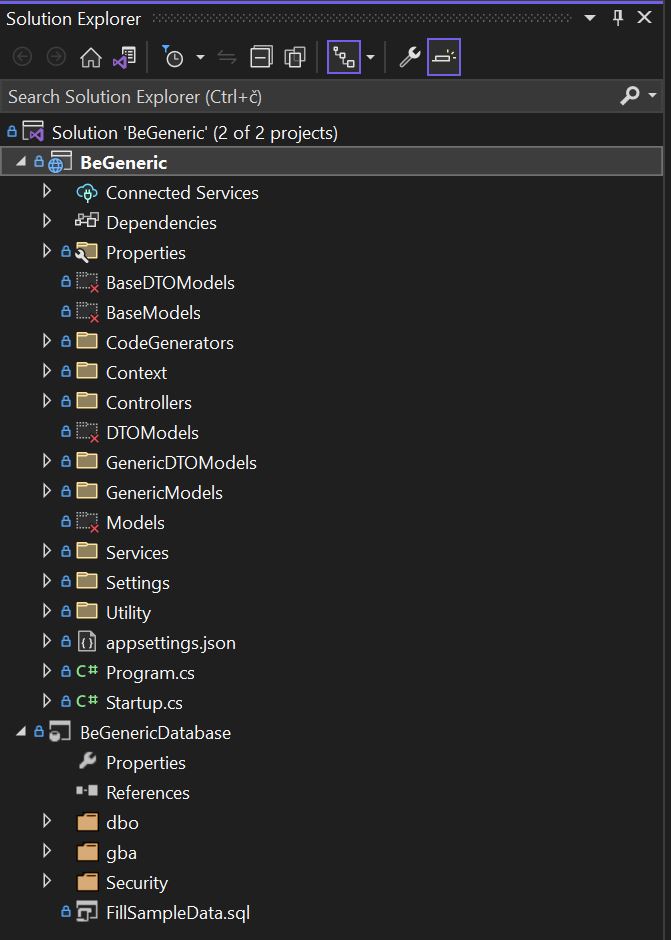Image resolution: width=671 pixels, height=940 pixels.
Task: Open Properties with the wrench icon
Action: 410,58
